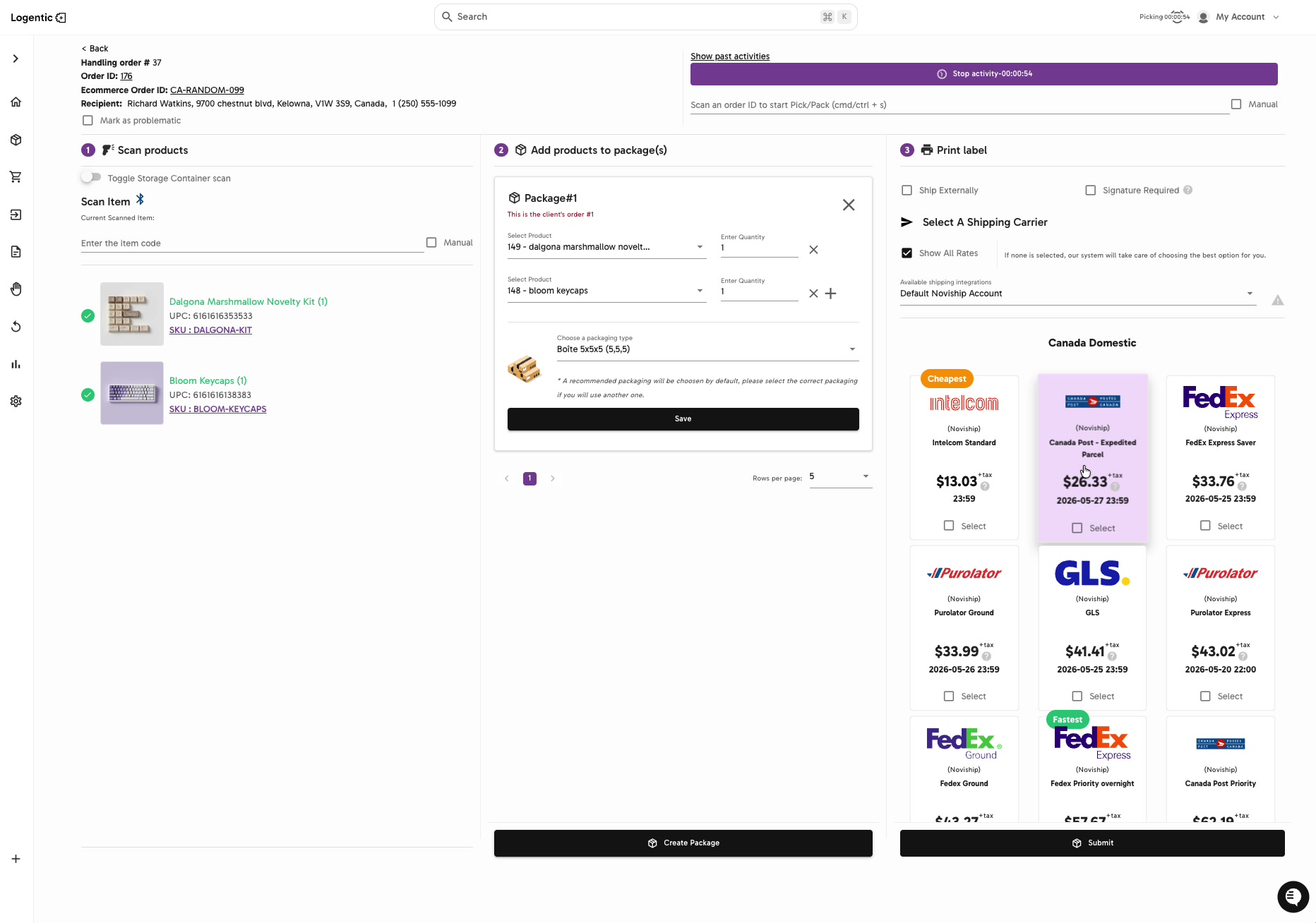The width and height of the screenshot is (1316, 923).
Task: Open SKU BLOOM-KEYCAPS link
Action: click(217, 409)
